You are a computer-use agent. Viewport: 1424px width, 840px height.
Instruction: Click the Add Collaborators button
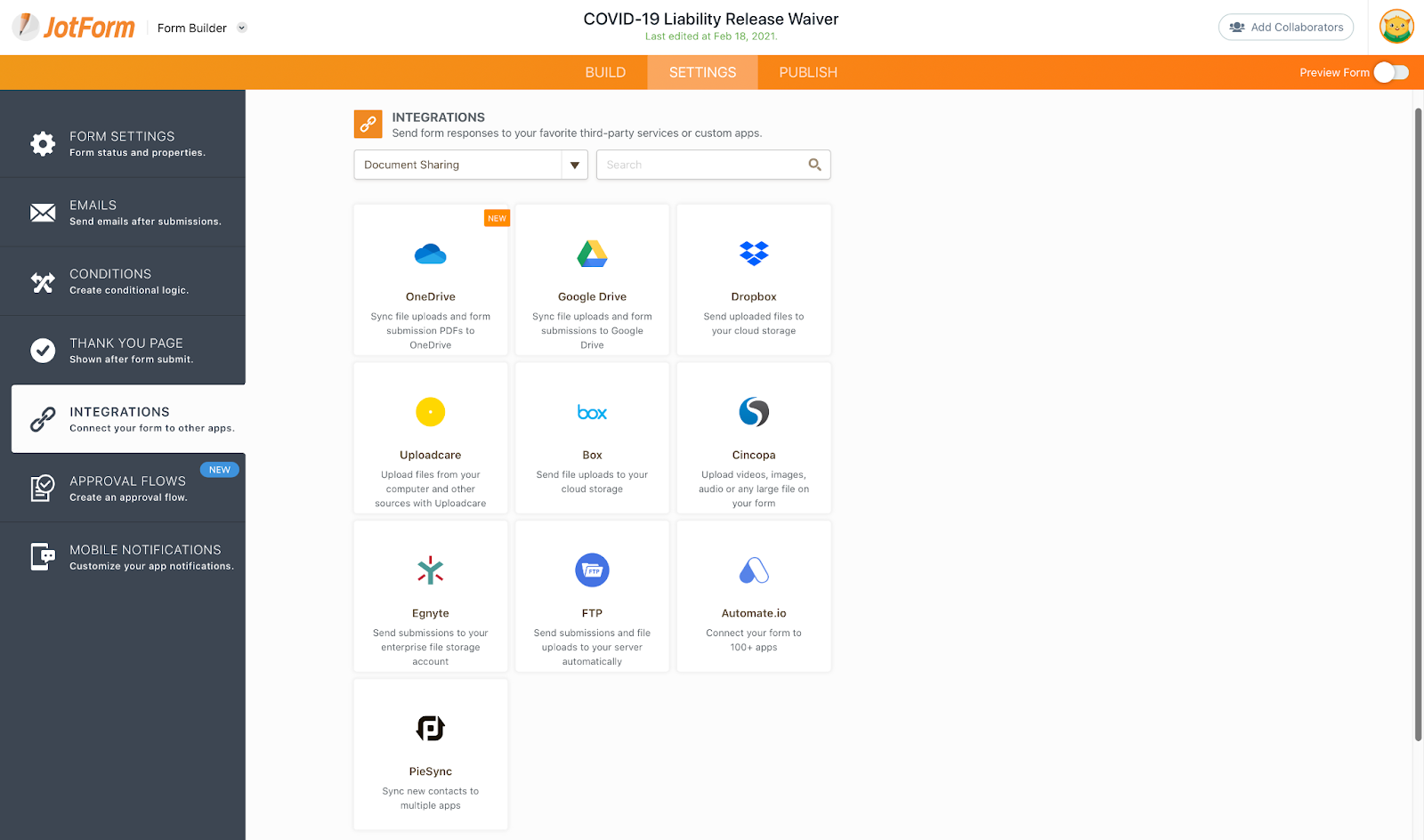coord(1286,28)
